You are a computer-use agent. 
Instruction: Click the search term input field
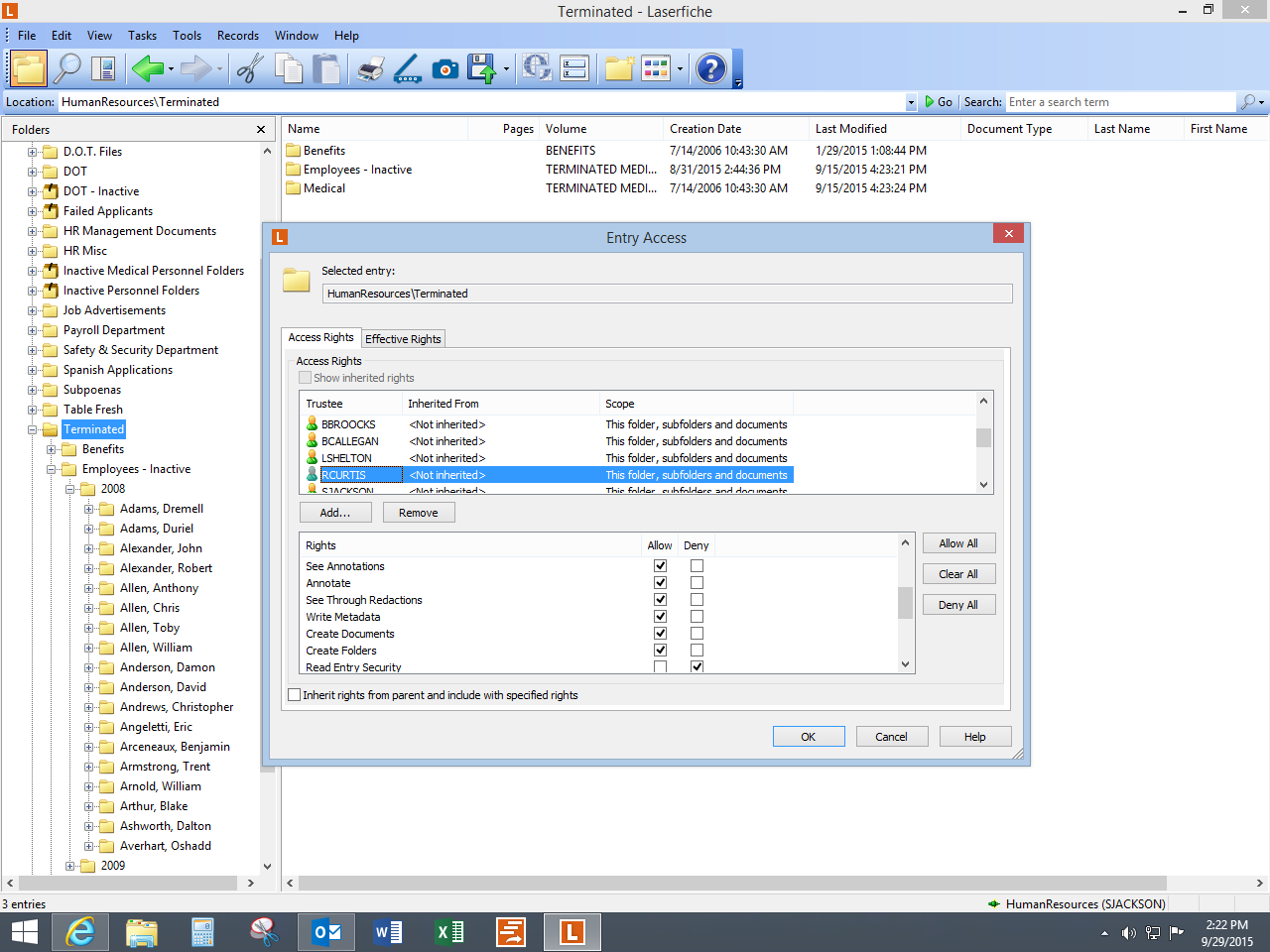1119,102
